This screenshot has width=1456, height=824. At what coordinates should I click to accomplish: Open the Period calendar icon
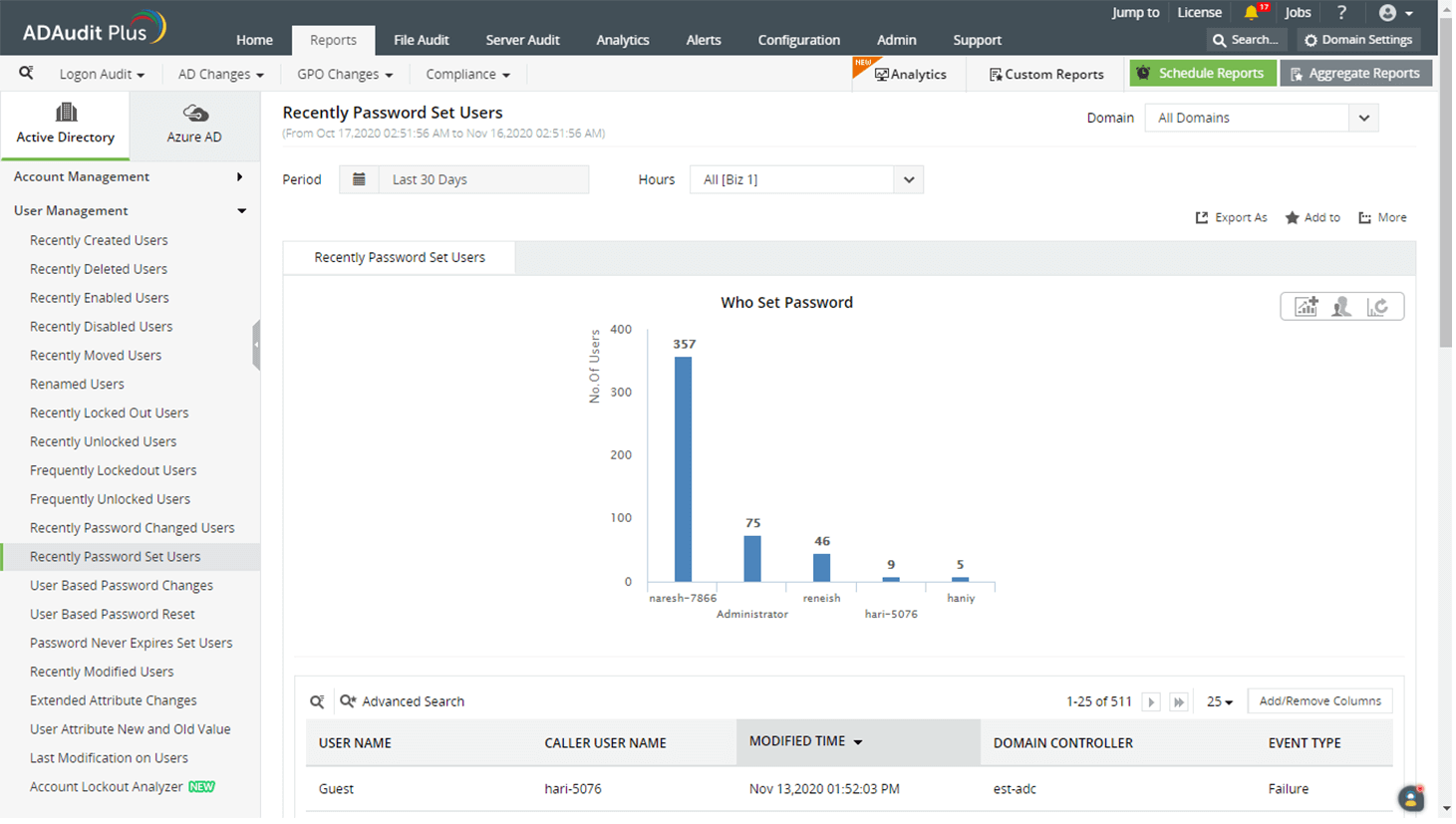coord(359,179)
